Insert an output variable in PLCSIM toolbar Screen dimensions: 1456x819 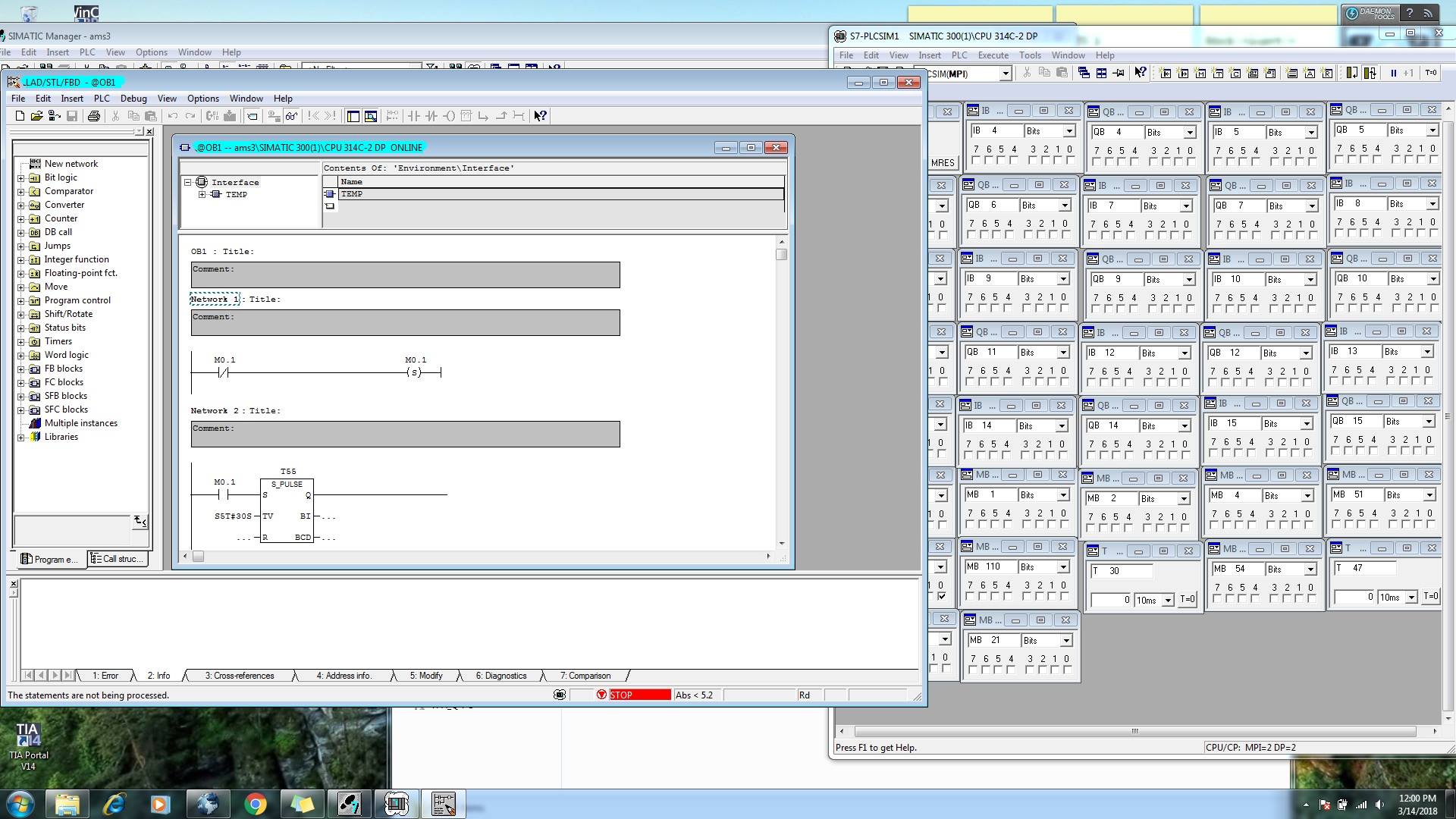click(1183, 73)
